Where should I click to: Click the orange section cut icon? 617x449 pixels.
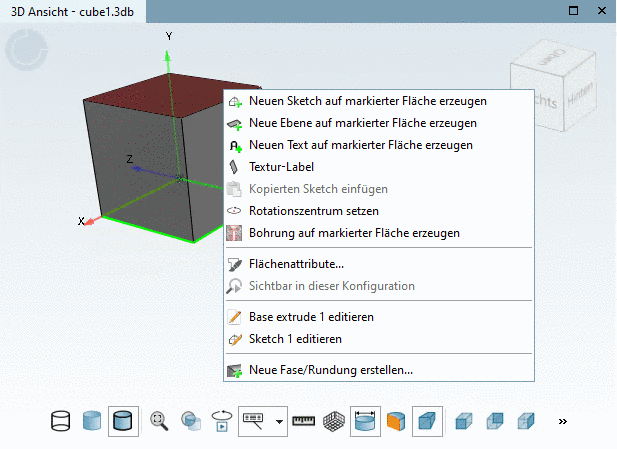click(396, 421)
